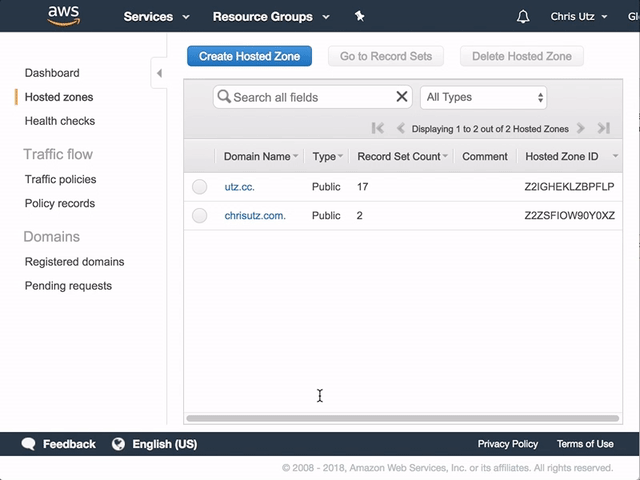Image resolution: width=640 pixels, height=480 pixels.
Task: Go to previous page of hosted zones
Action: coord(401,128)
